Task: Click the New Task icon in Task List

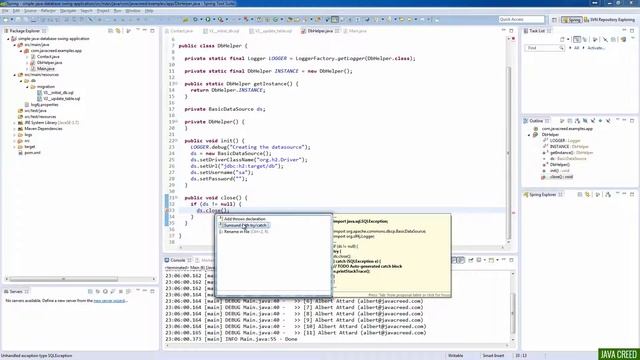Action: 562,39
